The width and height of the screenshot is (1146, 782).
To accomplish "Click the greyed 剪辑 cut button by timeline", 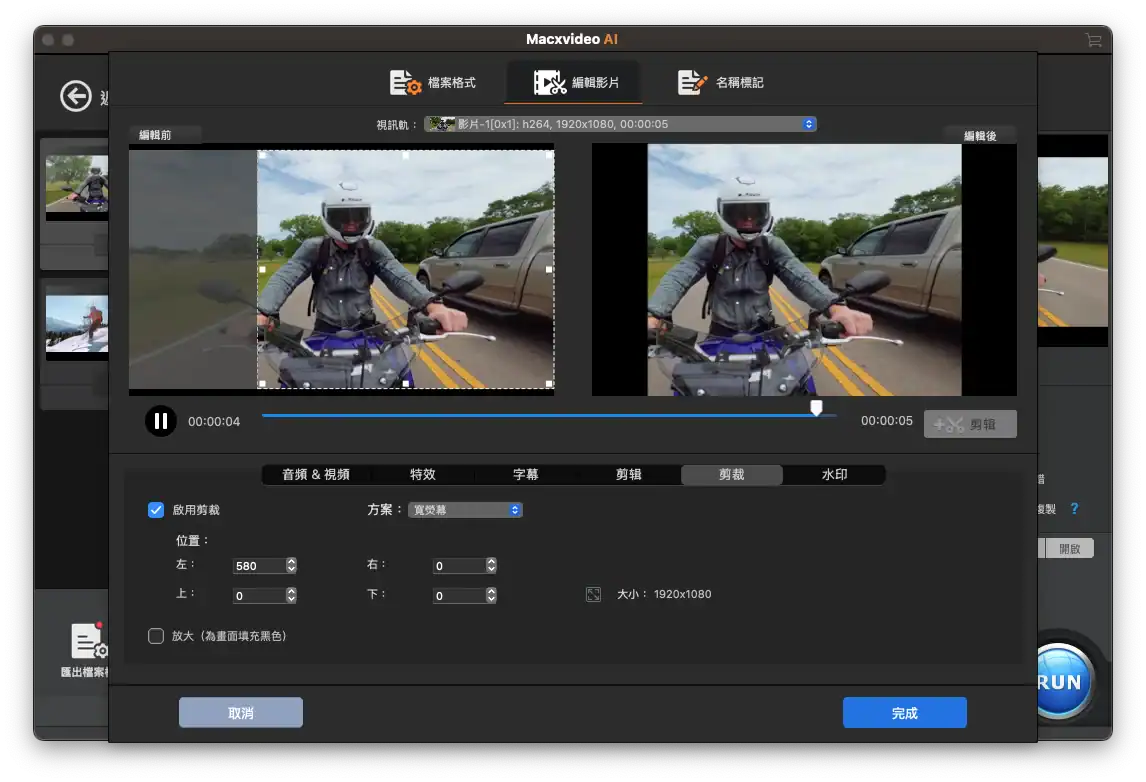I will tap(970, 424).
